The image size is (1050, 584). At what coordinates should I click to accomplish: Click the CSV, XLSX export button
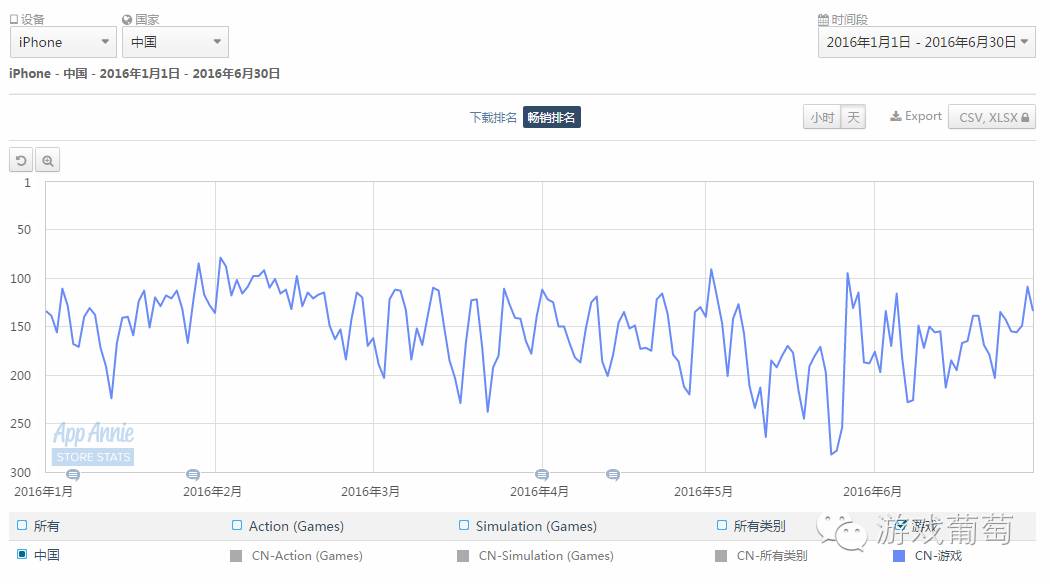pos(991,117)
